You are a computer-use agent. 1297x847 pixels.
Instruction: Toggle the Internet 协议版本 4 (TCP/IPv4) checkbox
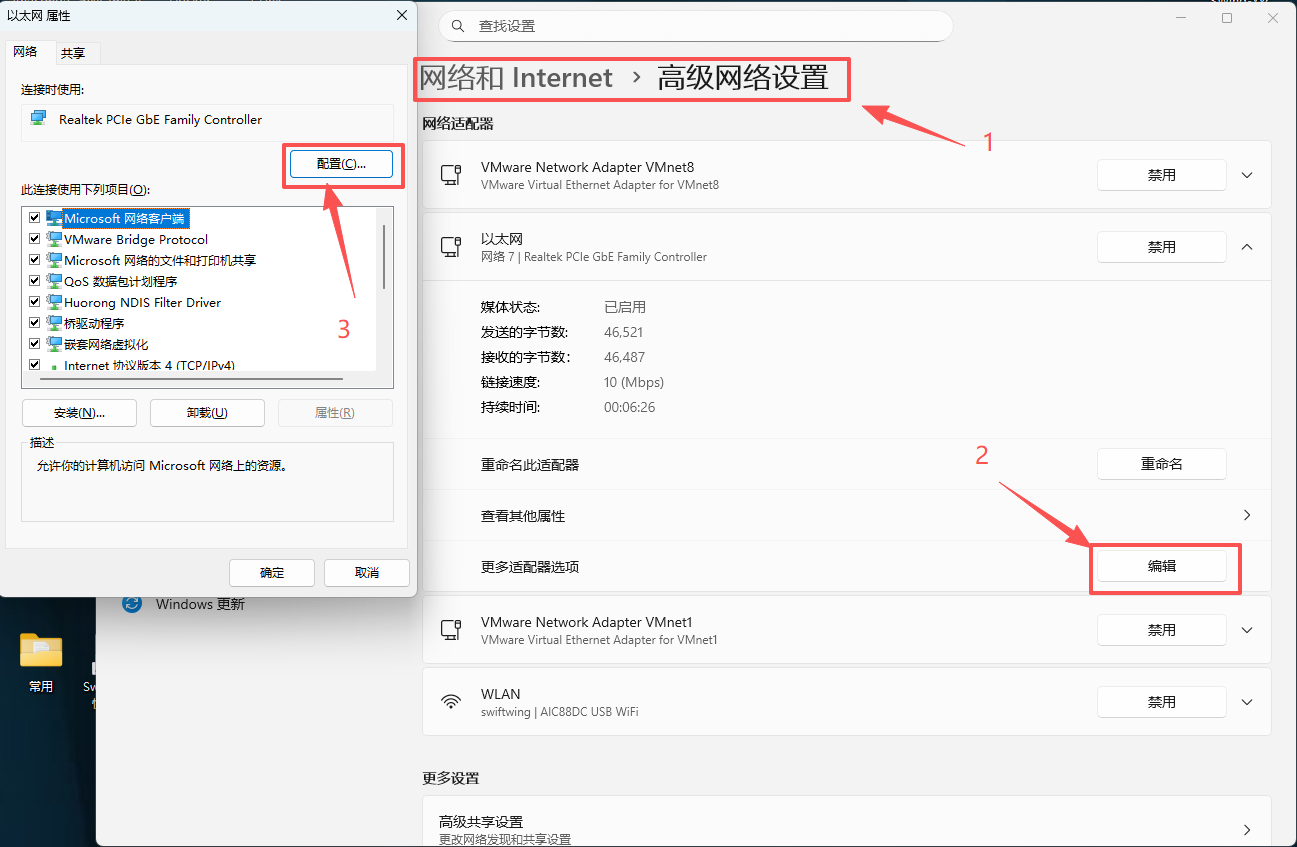tap(35, 365)
